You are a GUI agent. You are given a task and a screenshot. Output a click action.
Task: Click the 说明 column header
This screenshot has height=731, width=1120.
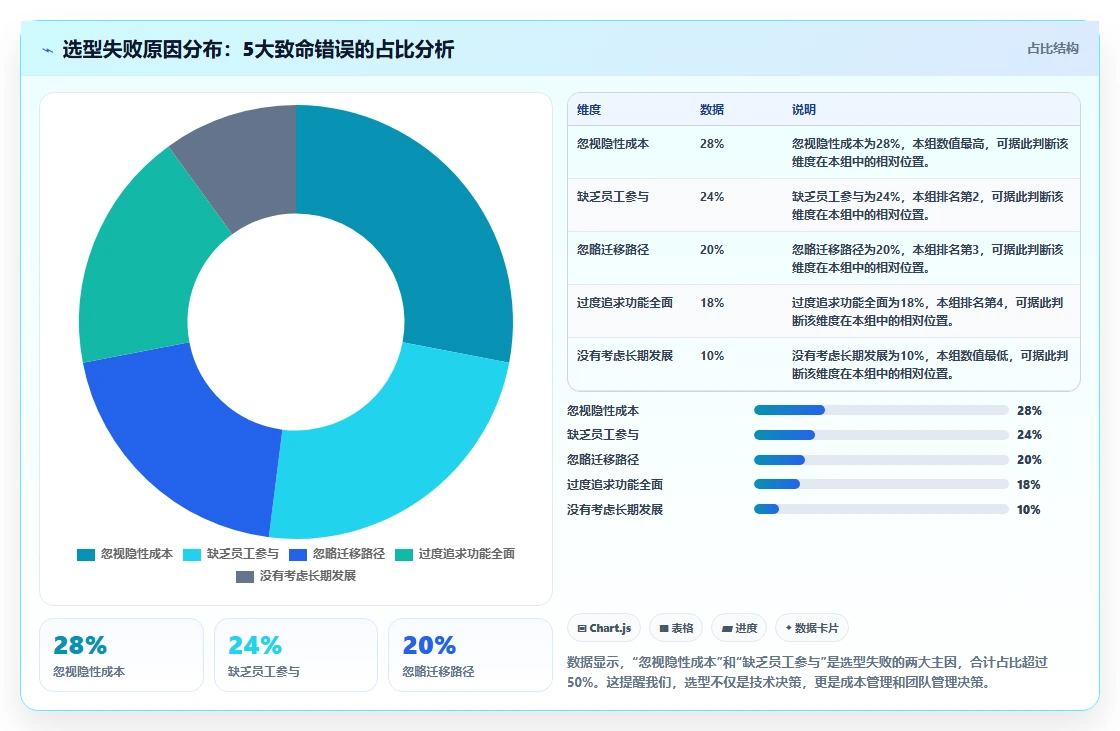click(x=804, y=110)
